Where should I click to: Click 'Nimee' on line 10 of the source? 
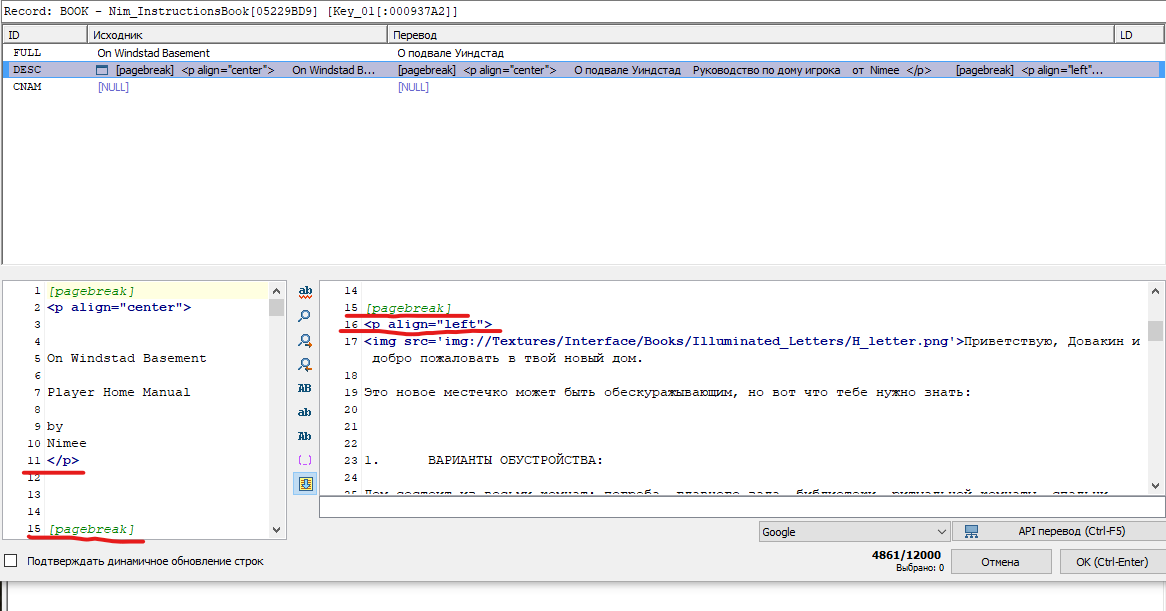[x=67, y=443]
